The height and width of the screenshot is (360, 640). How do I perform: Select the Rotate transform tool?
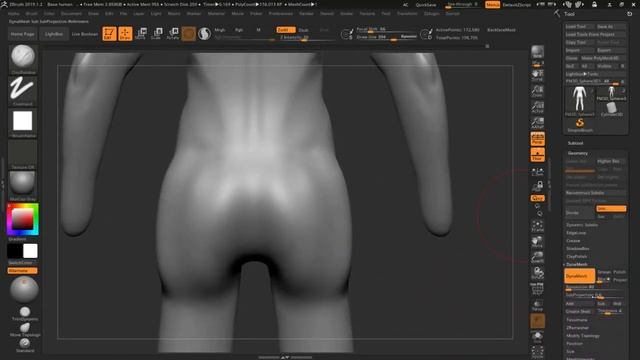pos(173,33)
